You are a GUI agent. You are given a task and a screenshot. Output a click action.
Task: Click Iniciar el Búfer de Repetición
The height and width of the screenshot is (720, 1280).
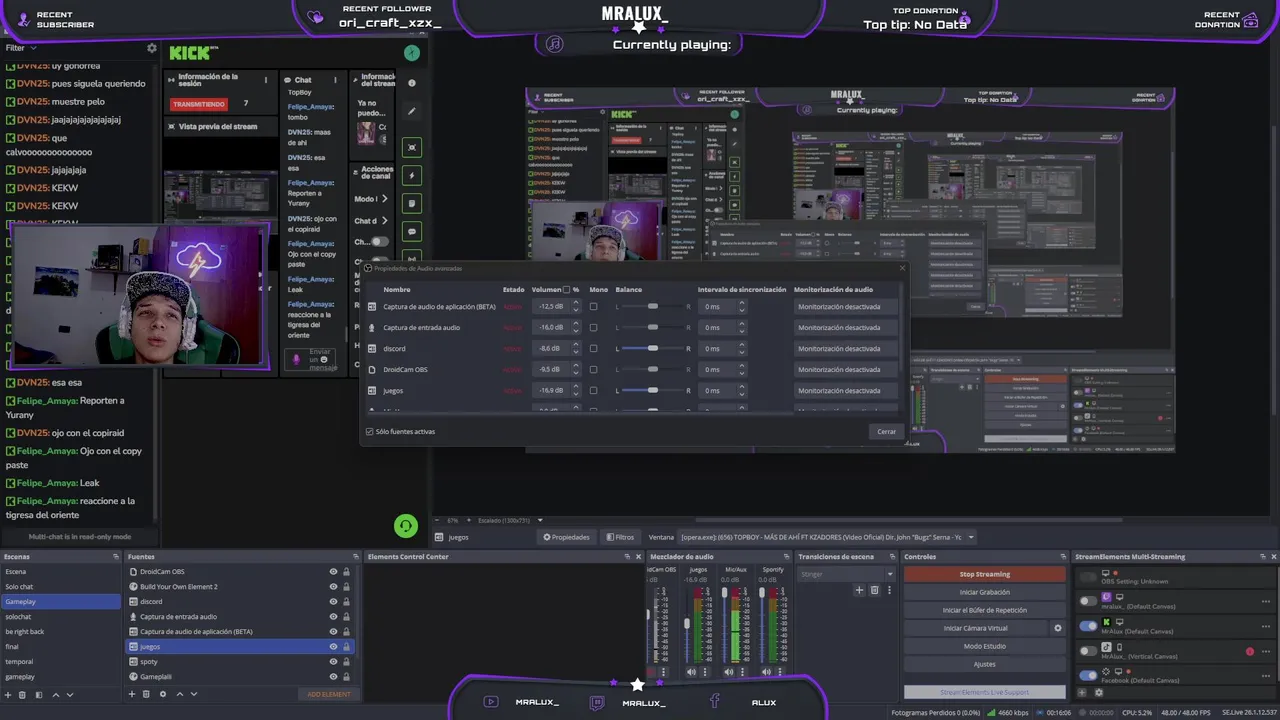(985, 610)
